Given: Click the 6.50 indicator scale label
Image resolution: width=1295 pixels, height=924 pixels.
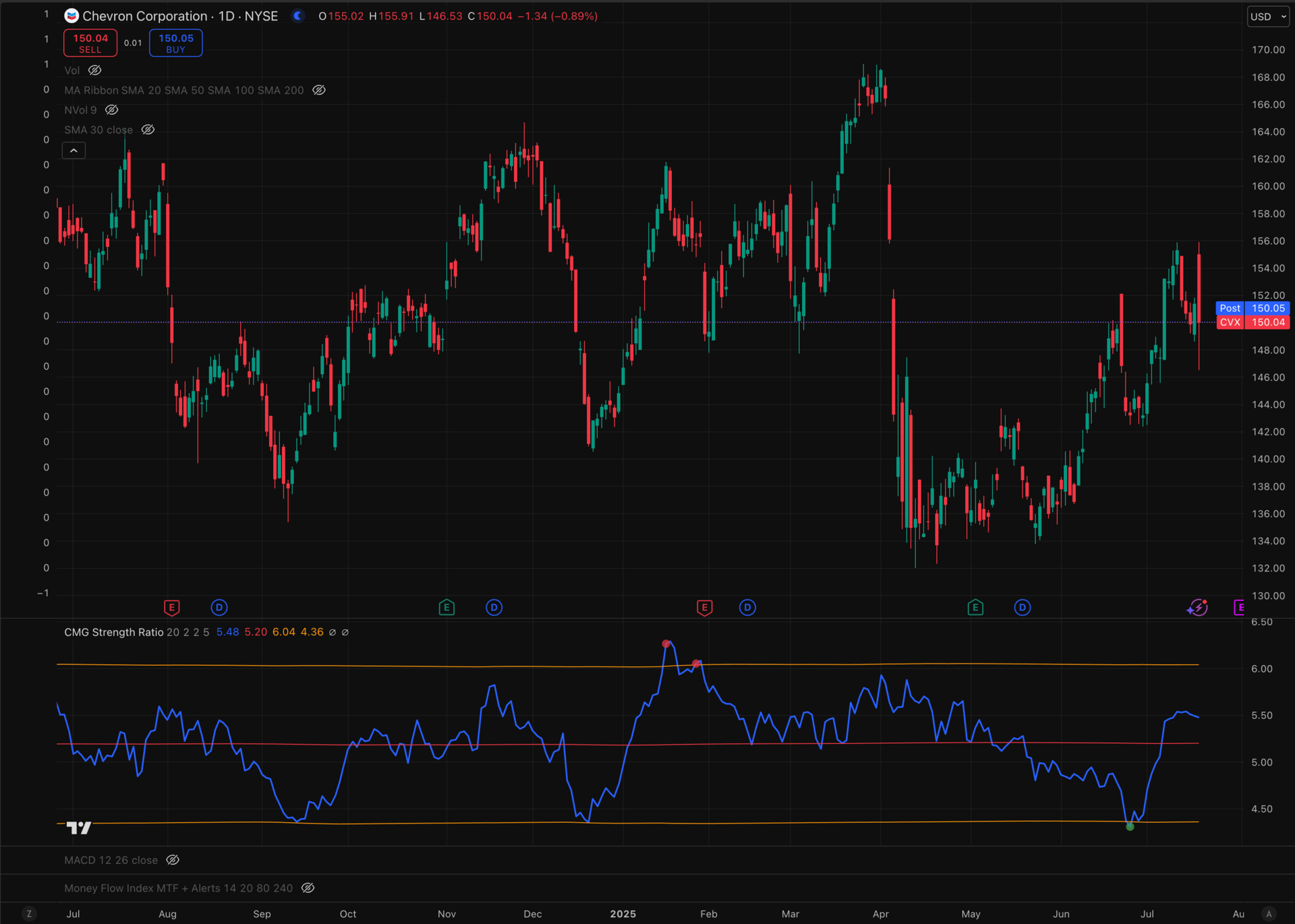Looking at the screenshot, I should pos(1262,622).
